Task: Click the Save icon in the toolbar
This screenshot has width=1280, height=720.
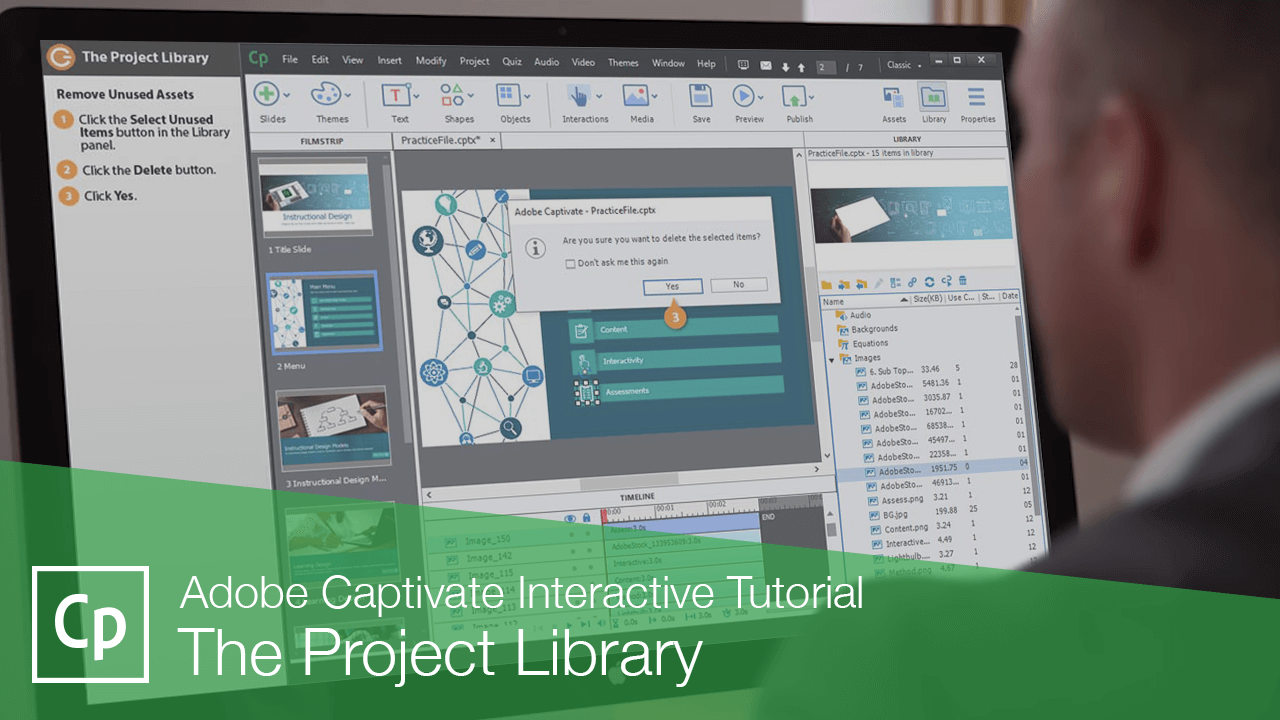Action: pyautogui.click(x=700, y=97)
